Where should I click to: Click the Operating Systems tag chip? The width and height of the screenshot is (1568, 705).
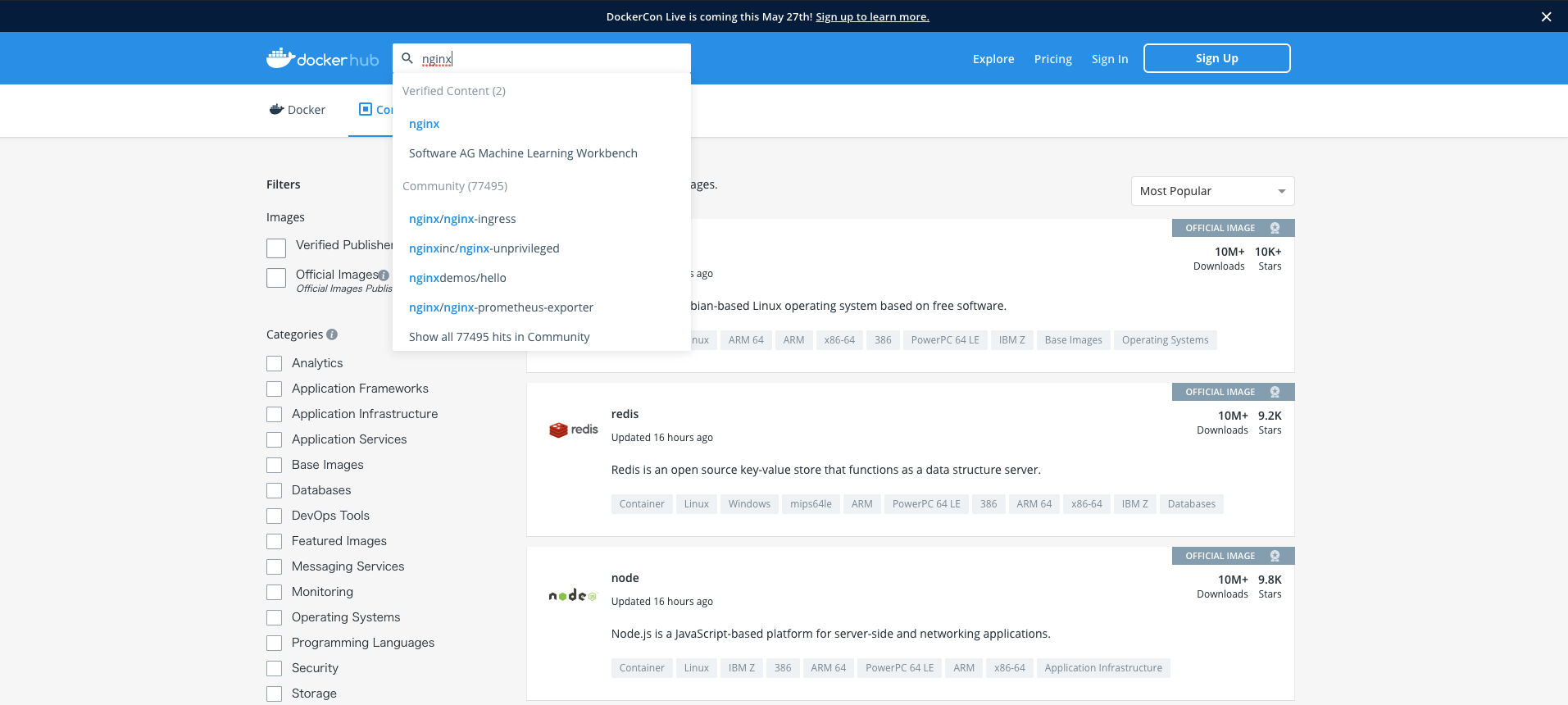tap(1165, 340)
